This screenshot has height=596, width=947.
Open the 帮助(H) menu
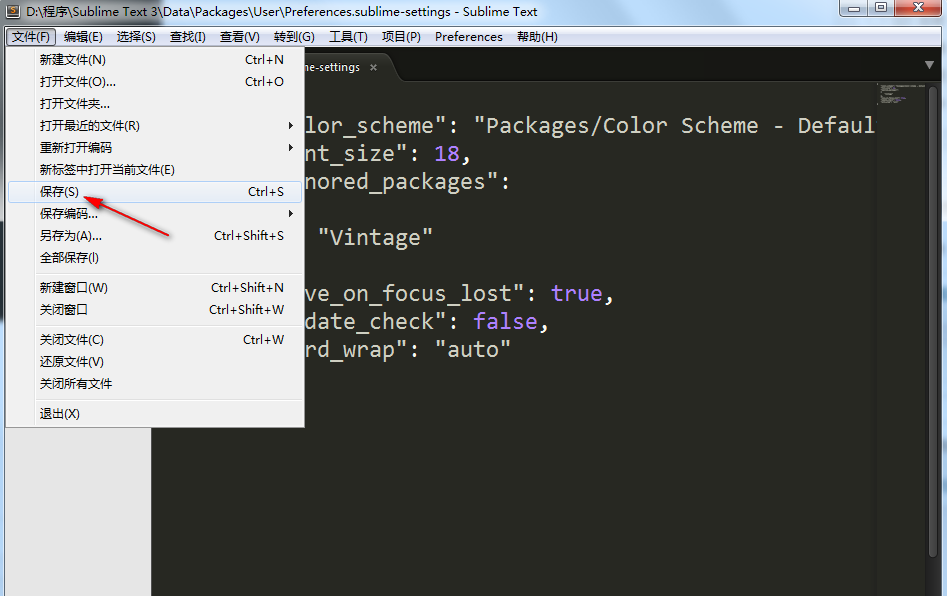click(x=537, y=37)
